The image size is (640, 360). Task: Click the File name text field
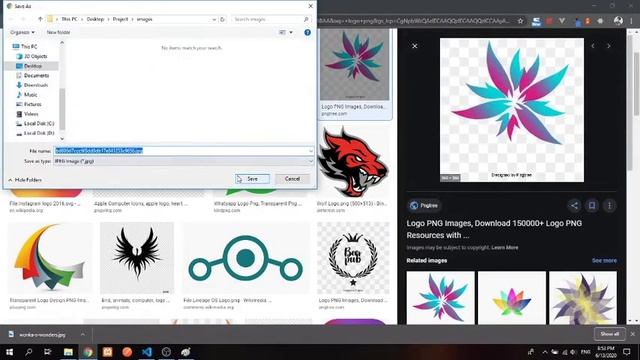[x=181, y=151]
